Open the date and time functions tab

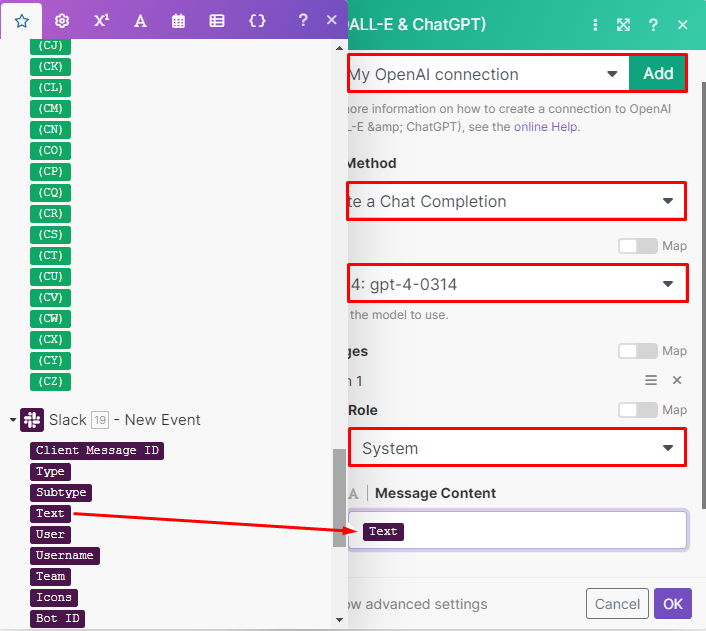178,21
